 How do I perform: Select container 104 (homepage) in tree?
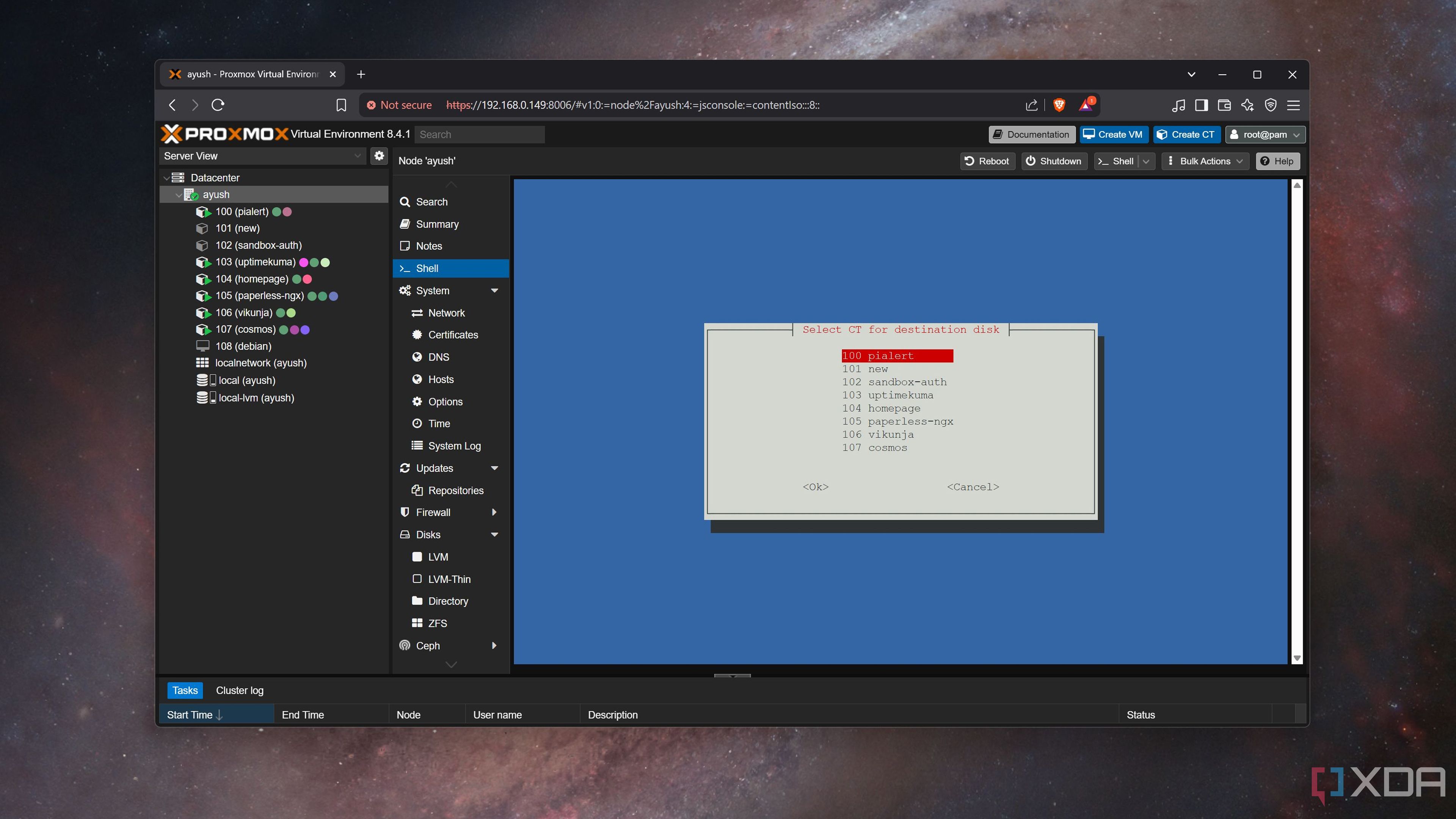point(274,279)
